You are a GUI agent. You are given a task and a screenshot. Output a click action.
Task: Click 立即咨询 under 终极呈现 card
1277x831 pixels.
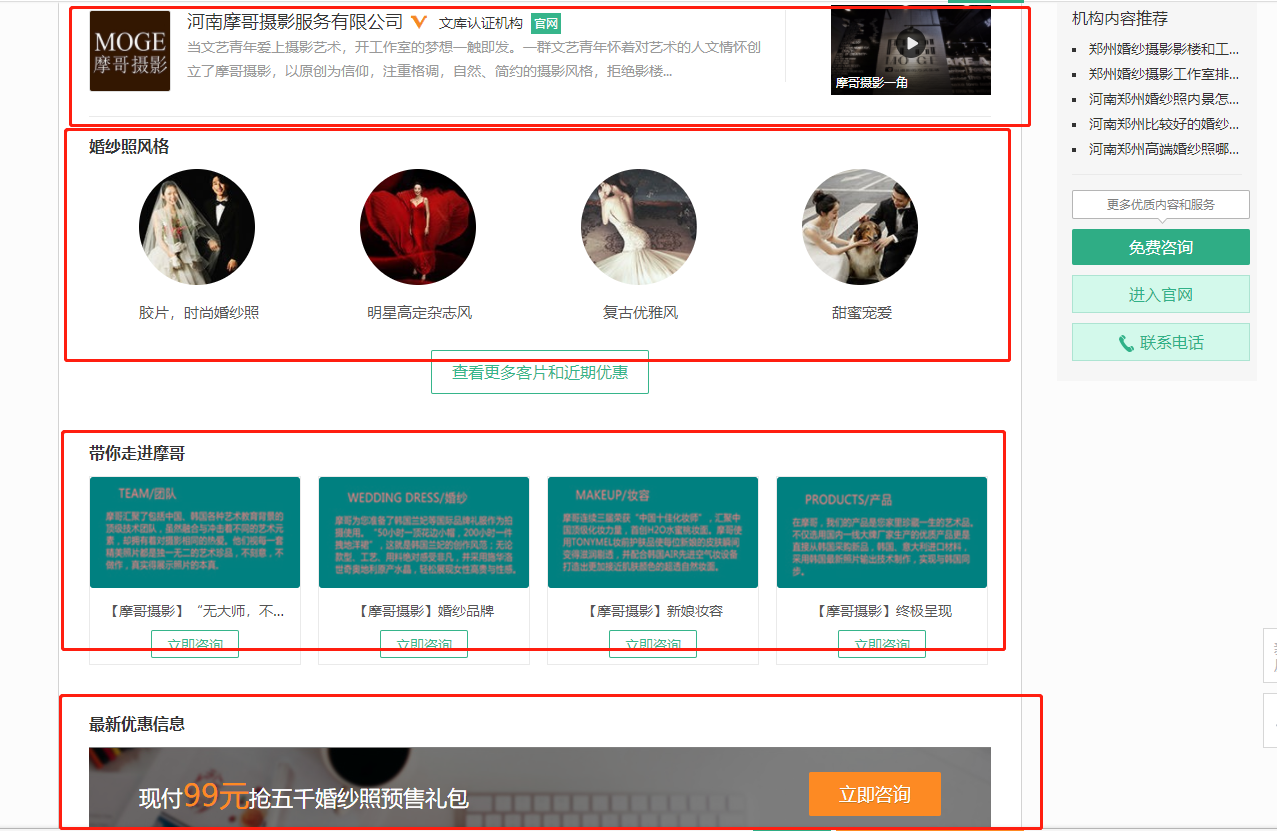[x=882, y=644]
